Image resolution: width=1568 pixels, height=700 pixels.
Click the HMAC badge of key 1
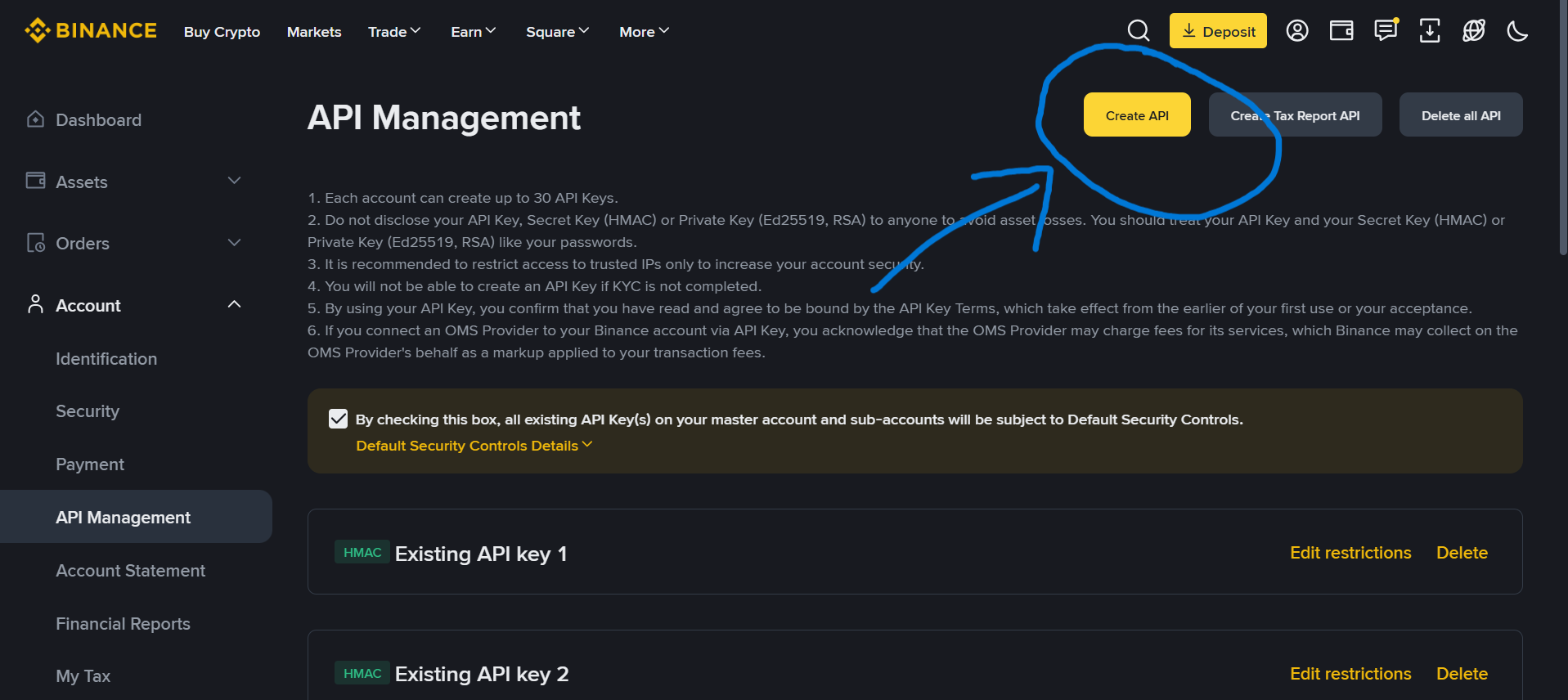point(362,553)
